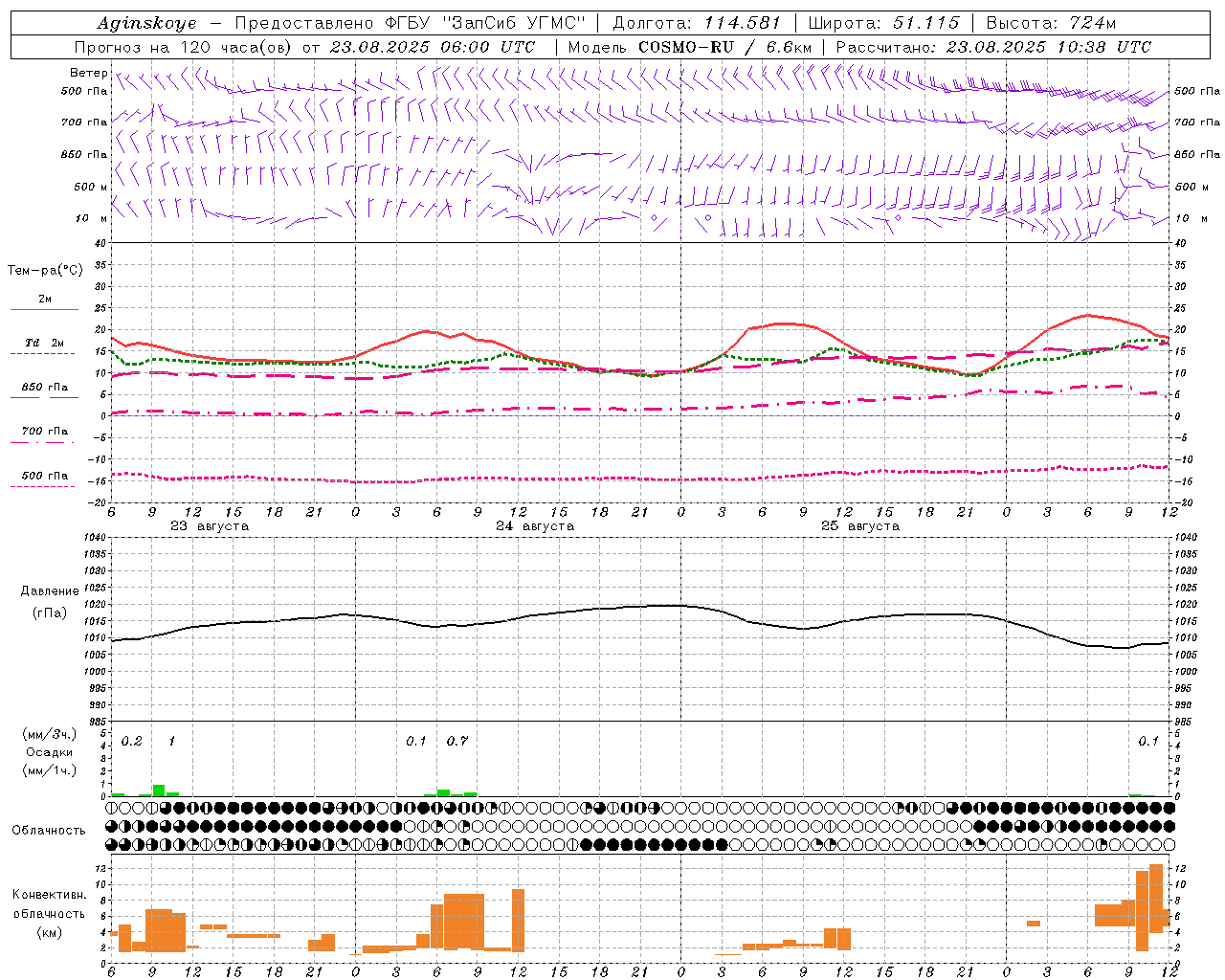The image size is (1225, 980).
Task: Click the dashed 850 гПа legend line in the temperature legend
Action: coord(44,398)
